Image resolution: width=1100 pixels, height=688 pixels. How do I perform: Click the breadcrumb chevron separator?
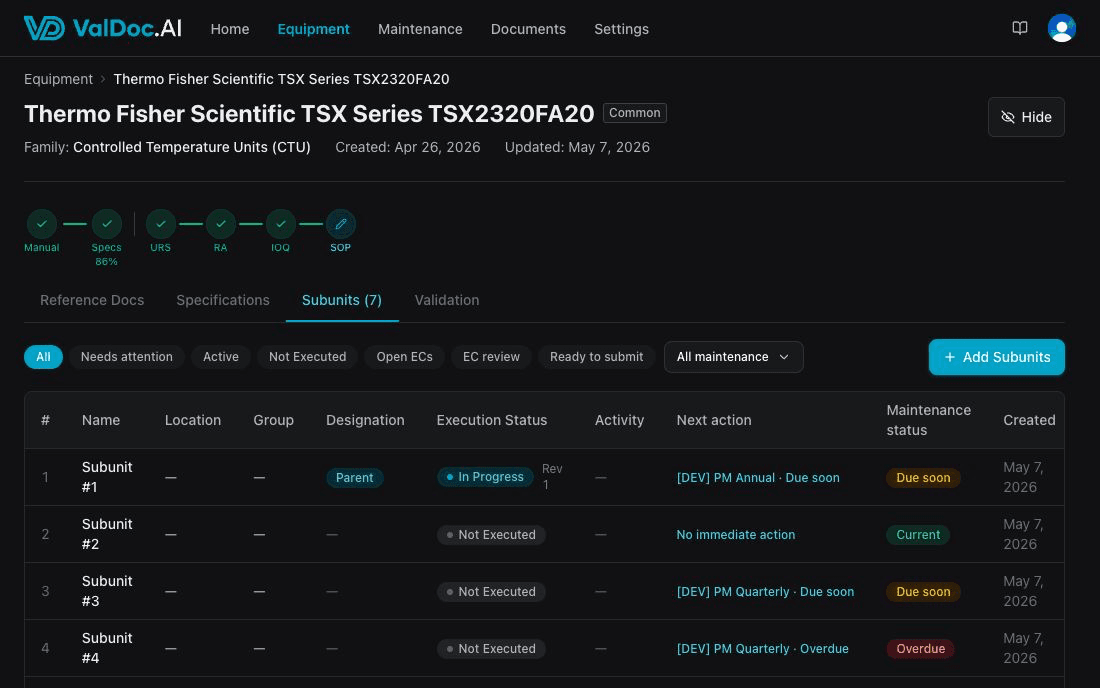[102, 79]
